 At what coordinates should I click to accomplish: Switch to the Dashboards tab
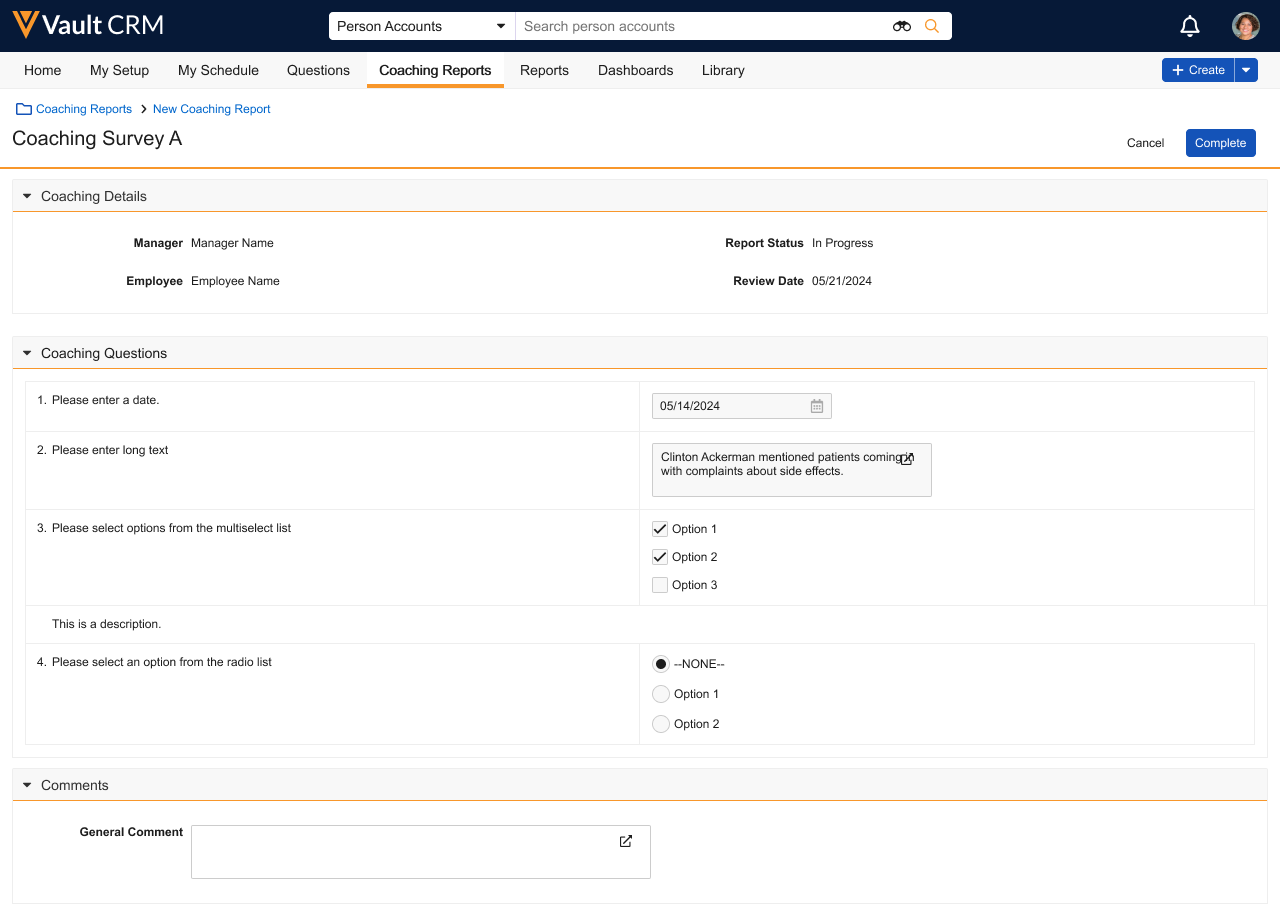pyautogui.click(x=635, y=70)
